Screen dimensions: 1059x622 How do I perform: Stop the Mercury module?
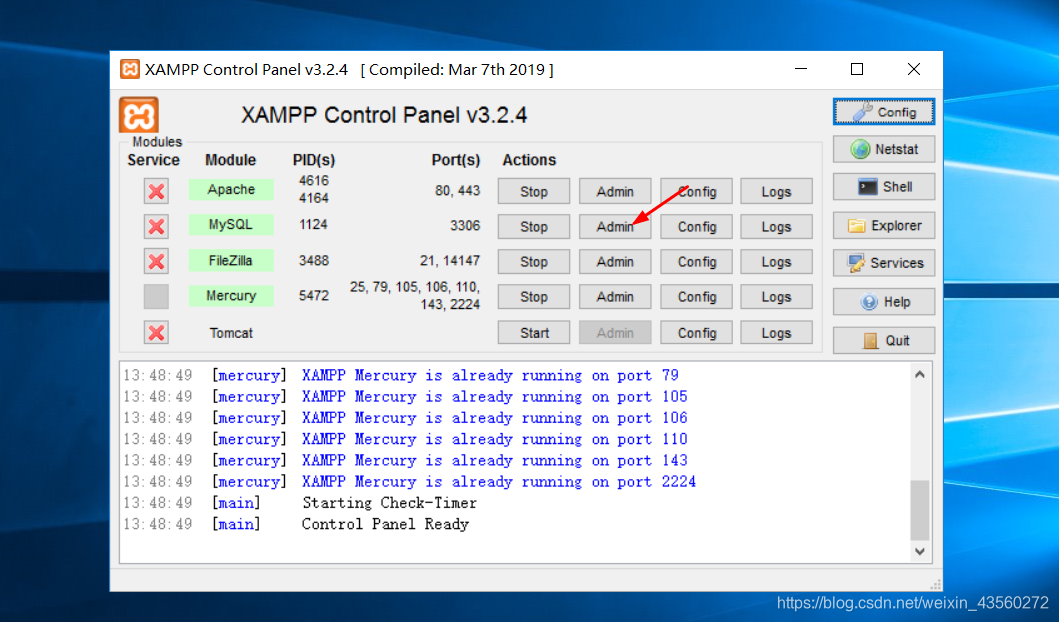click(x=534, y=297)
